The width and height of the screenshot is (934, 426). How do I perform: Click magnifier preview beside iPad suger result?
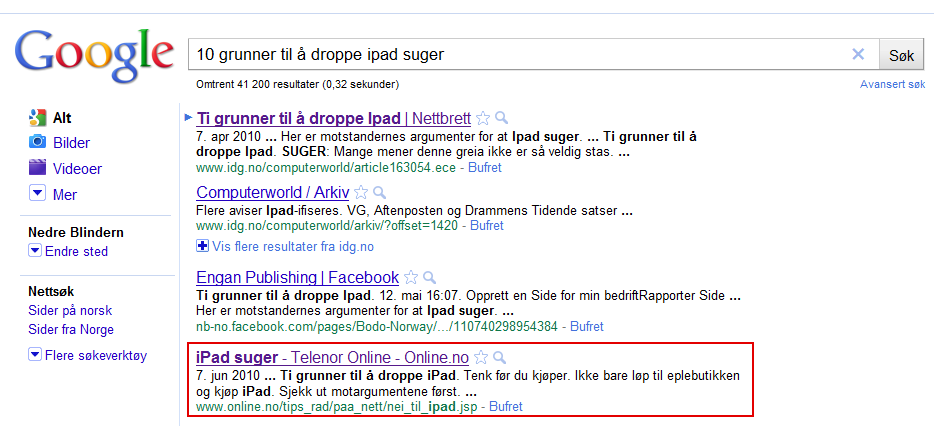(x=500, y=357)
